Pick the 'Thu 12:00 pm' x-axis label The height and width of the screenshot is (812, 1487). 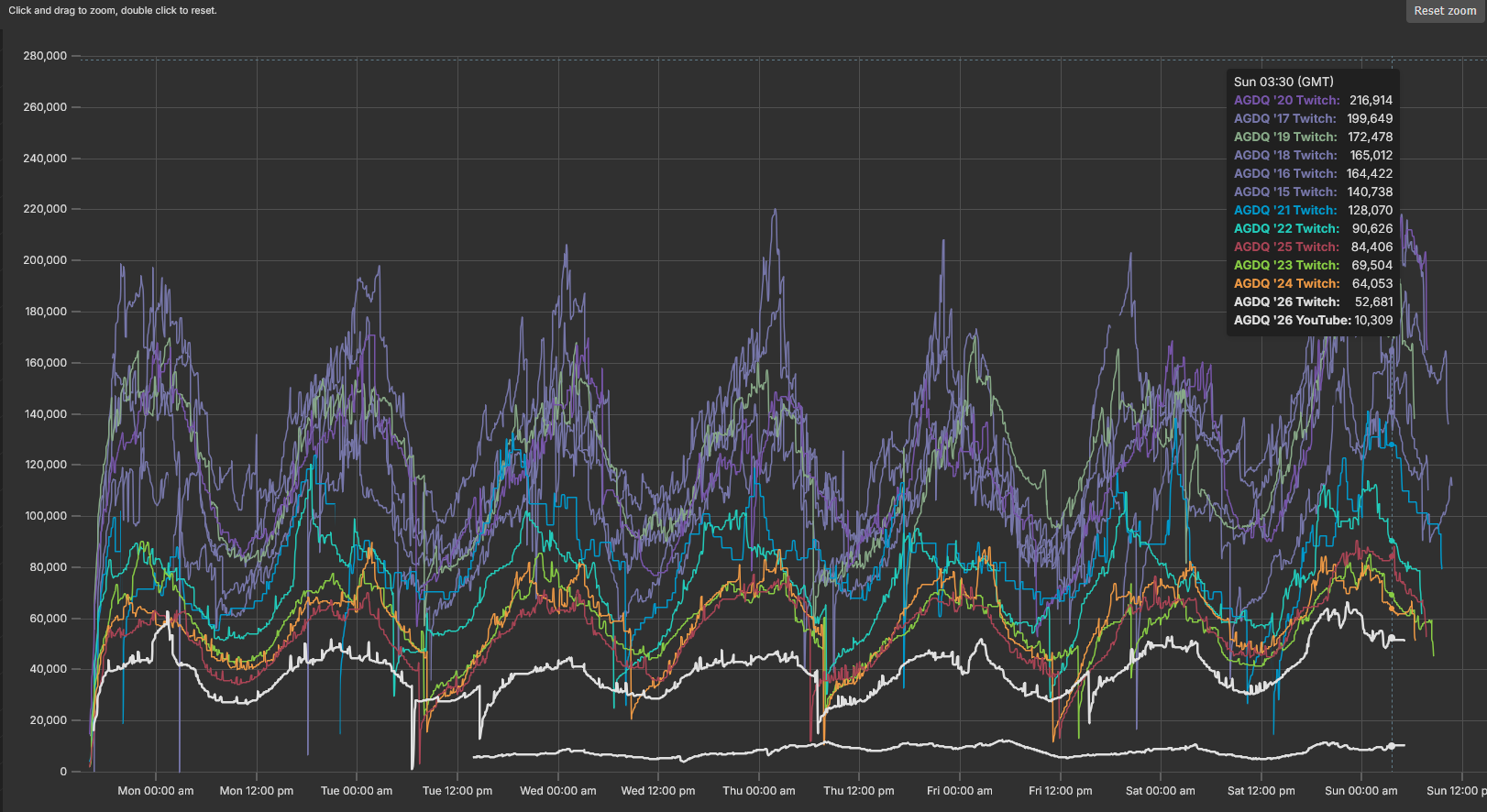click(859, 791)
